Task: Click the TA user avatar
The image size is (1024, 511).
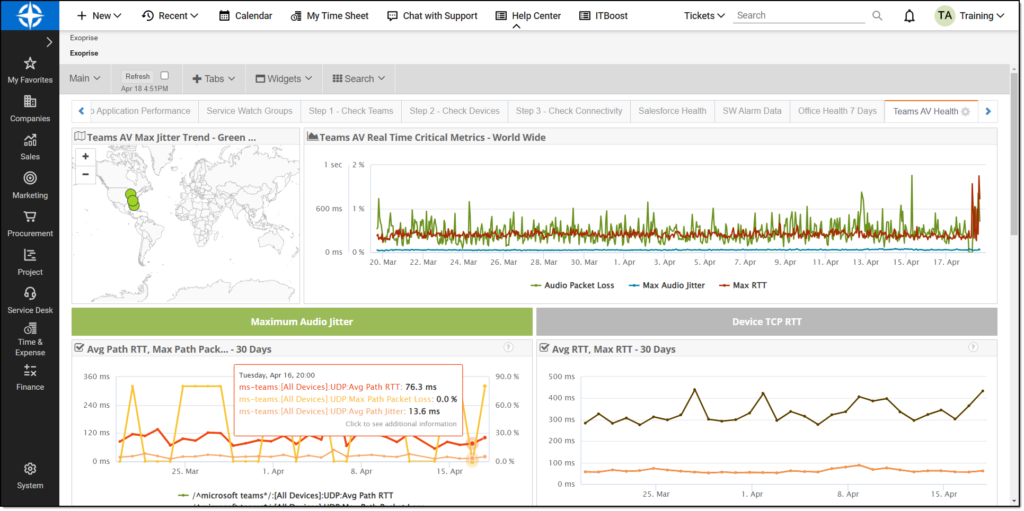Action: click(x=944, y=16)
